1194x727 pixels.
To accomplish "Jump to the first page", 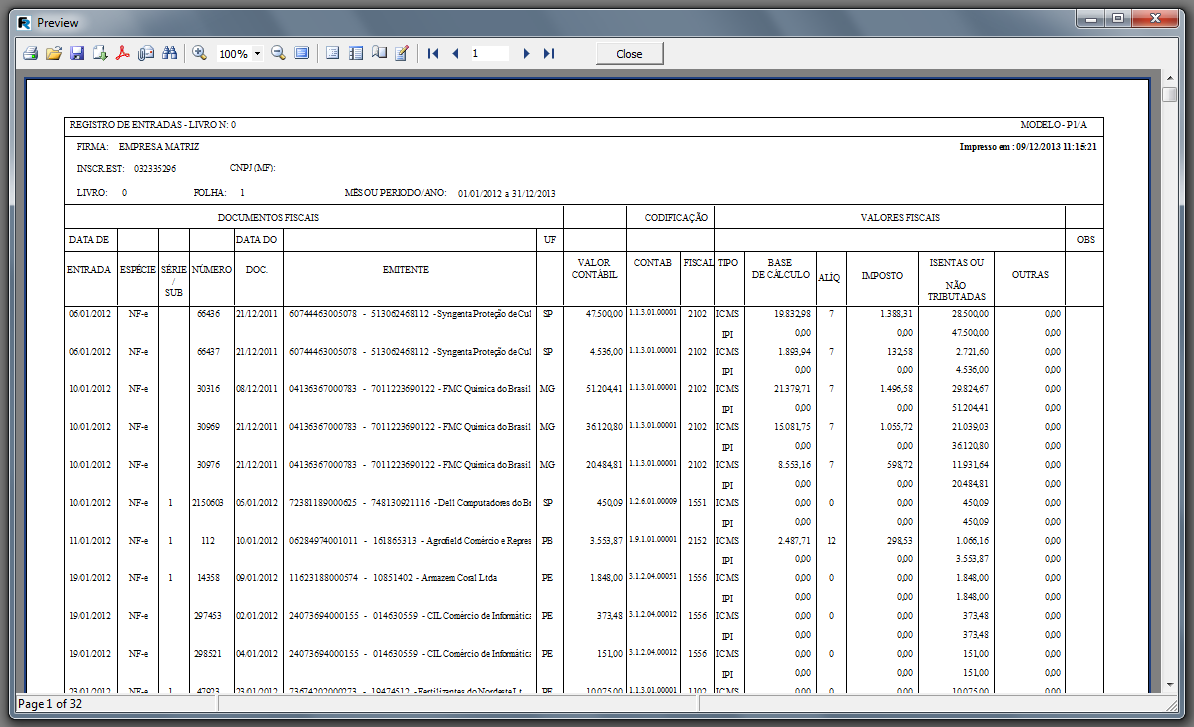I will 433,53.
